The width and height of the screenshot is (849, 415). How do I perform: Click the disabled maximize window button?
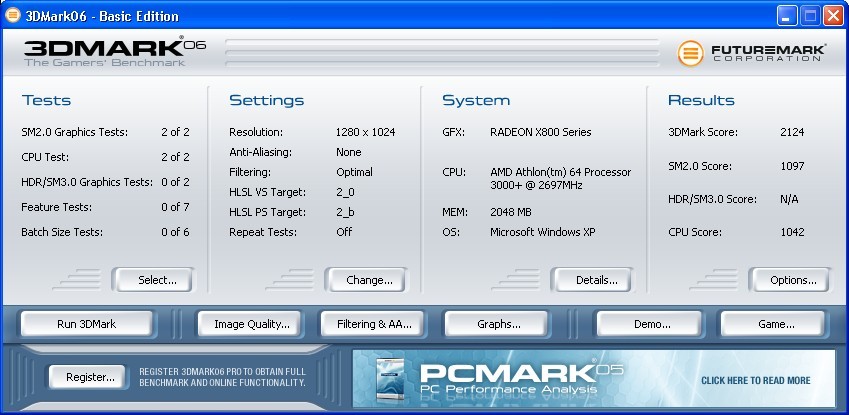click(x=811, y=16)
